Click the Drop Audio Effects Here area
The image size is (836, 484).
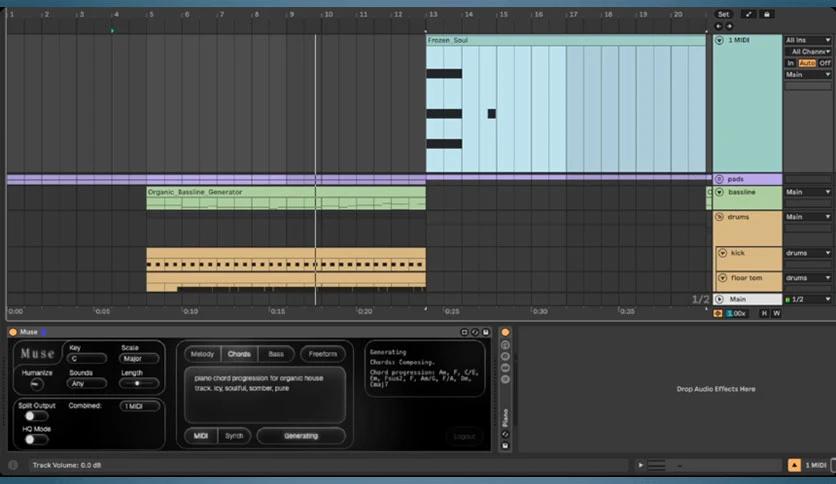tap(716, 389)
